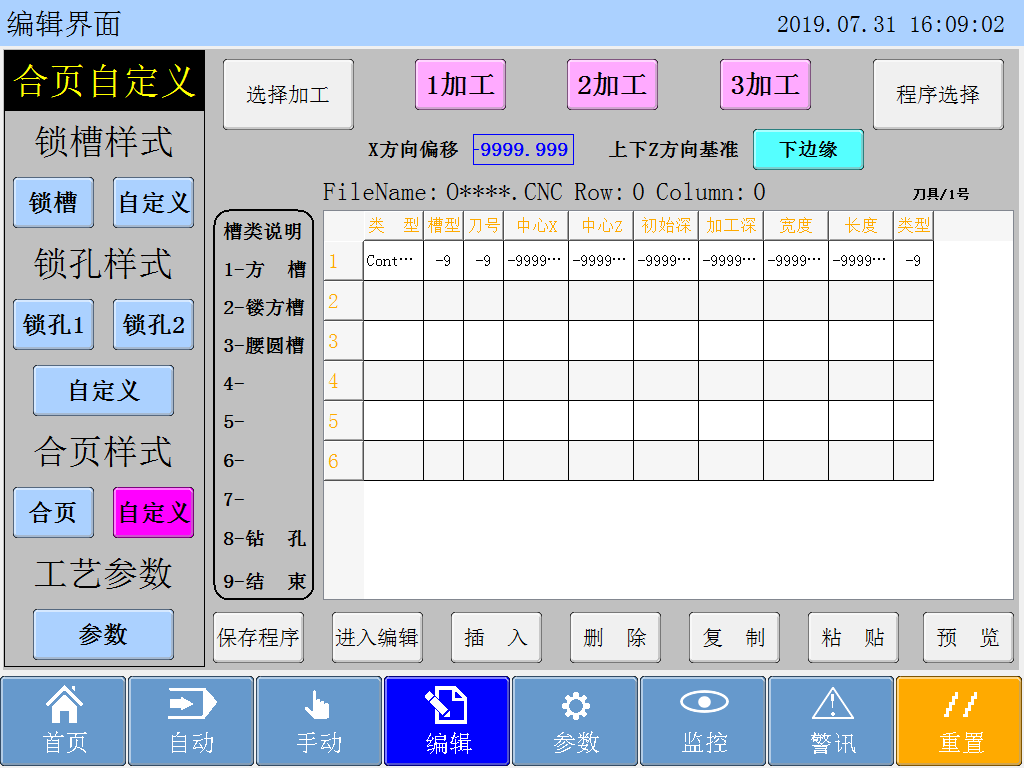
Task: Choose the 锁孔1 style button
Action: click(x=54, y=325)
